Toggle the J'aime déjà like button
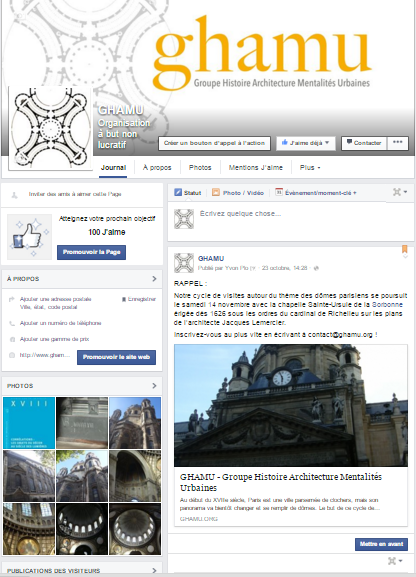416x577 pixels. click(306, 143)
